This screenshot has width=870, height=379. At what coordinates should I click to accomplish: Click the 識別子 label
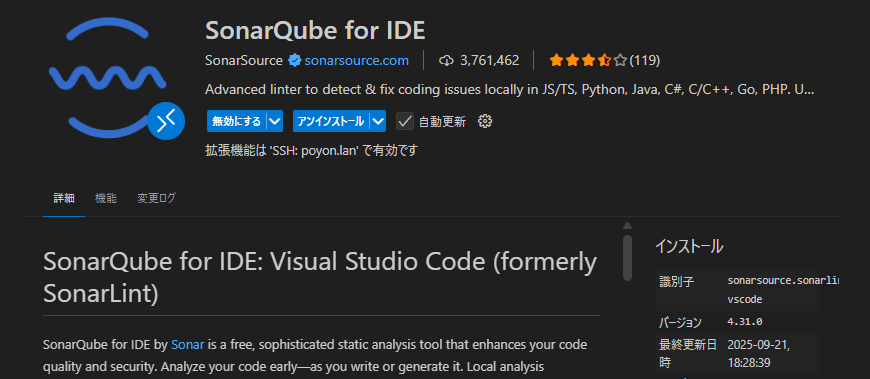pos(676,281)
